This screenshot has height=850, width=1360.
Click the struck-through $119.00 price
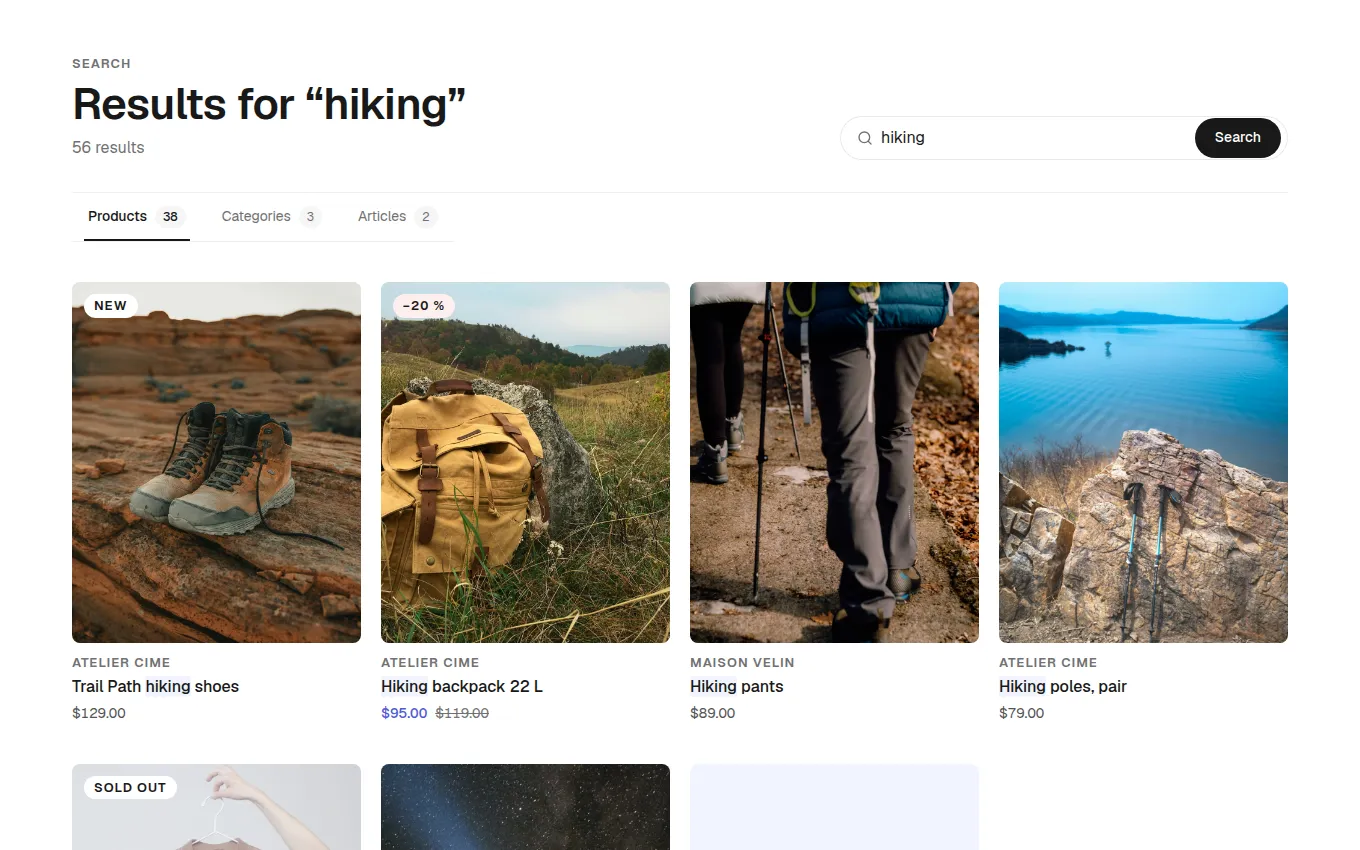click(462, 713)
